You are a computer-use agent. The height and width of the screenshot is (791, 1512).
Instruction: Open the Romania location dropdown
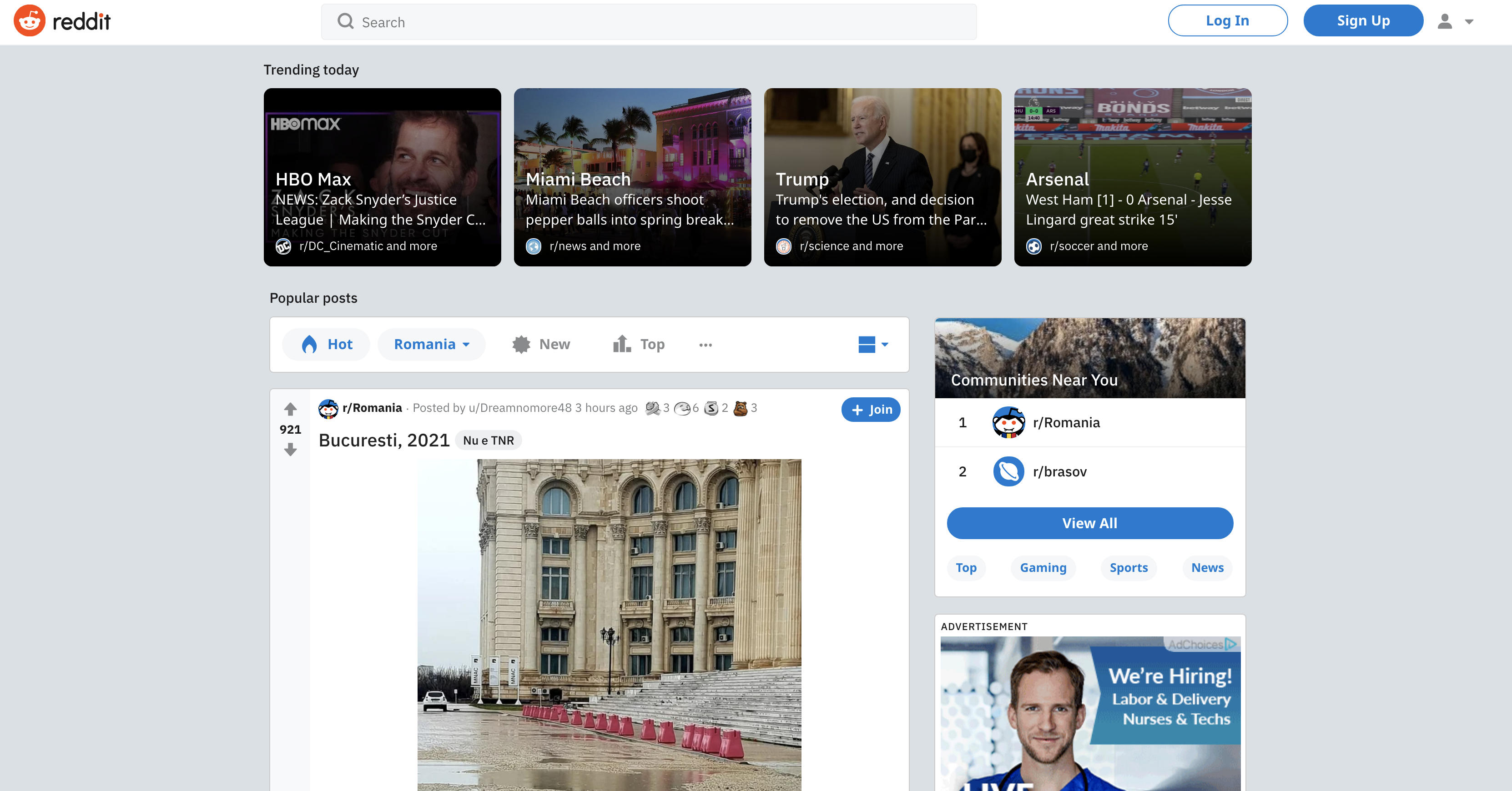click(431, 345)
